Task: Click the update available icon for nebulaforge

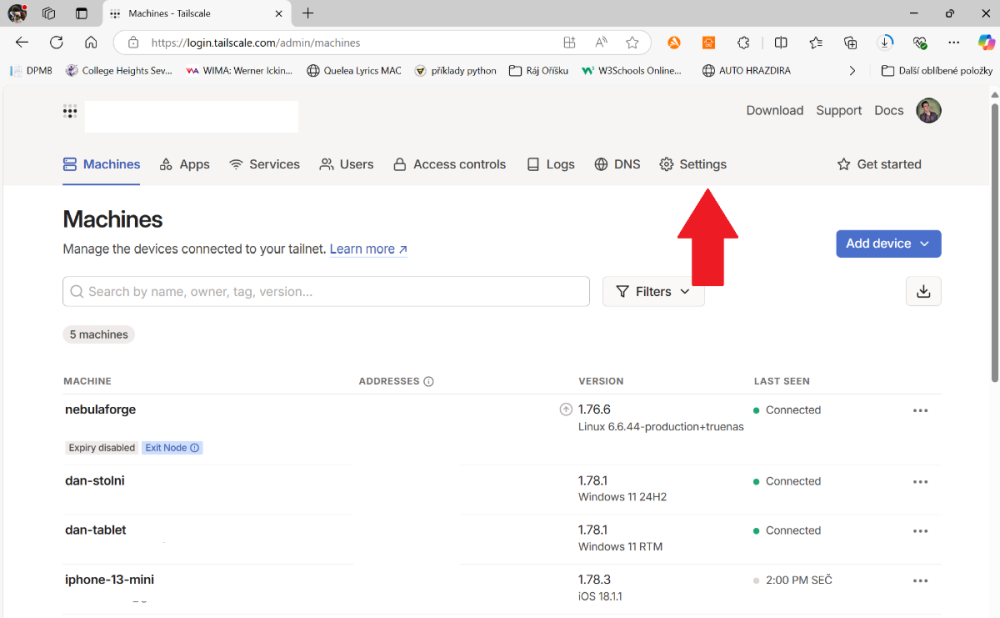Action: (566, 409)
